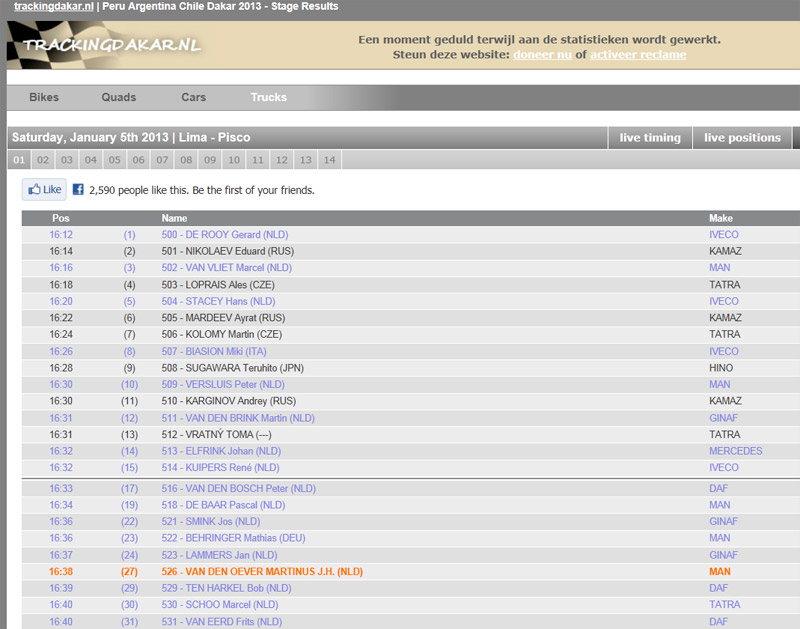
Task: Click the Facebook logo icon
Action: (78, 190)
